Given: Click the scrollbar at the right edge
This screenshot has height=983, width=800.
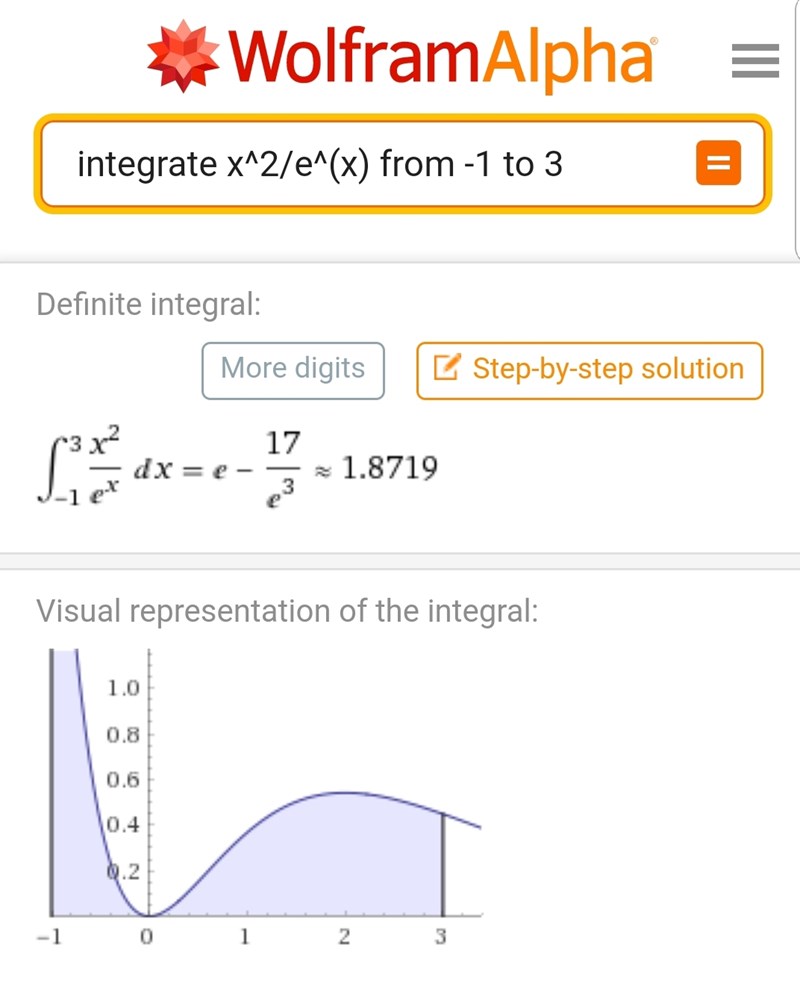Looking at the screenshot, I should pos(796,130).
